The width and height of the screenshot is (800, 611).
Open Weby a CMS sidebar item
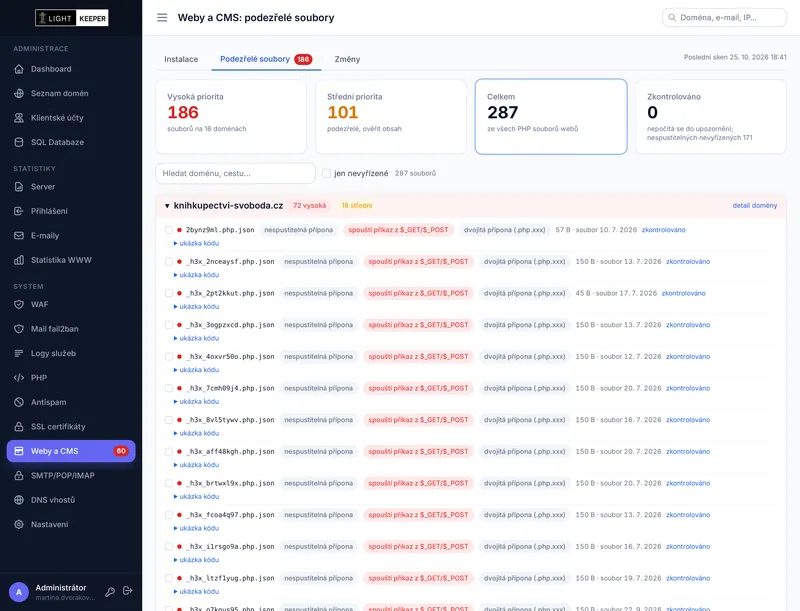(71, 451)
